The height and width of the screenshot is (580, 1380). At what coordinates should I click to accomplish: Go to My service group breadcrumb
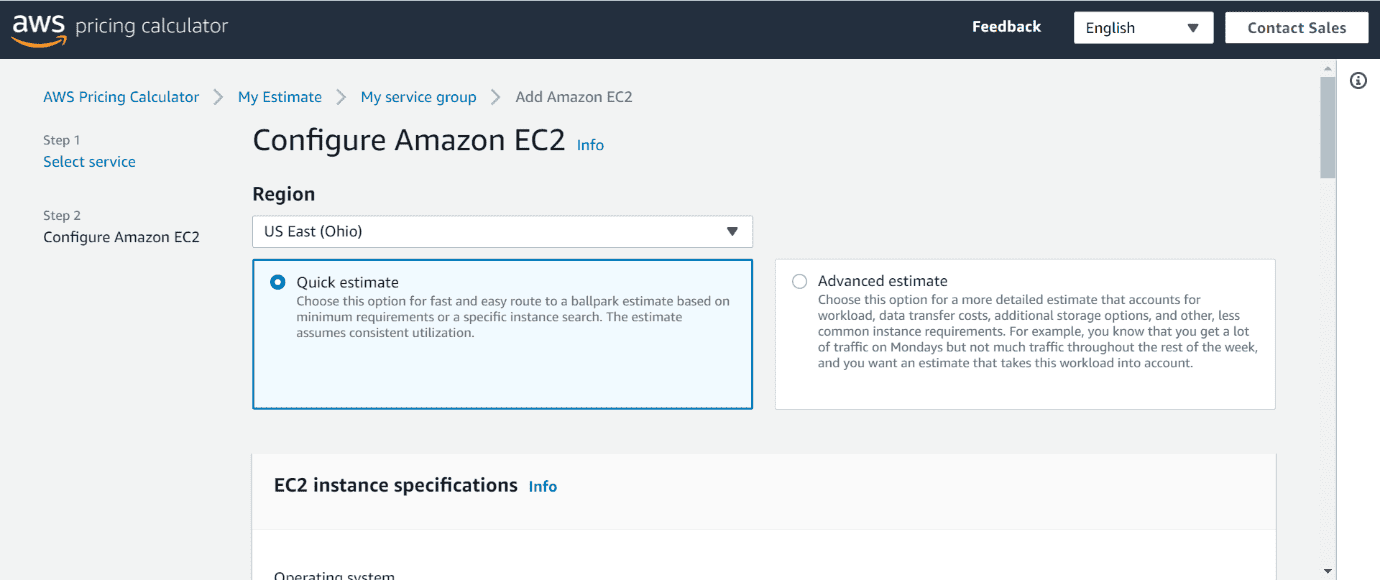click(418, 97)
